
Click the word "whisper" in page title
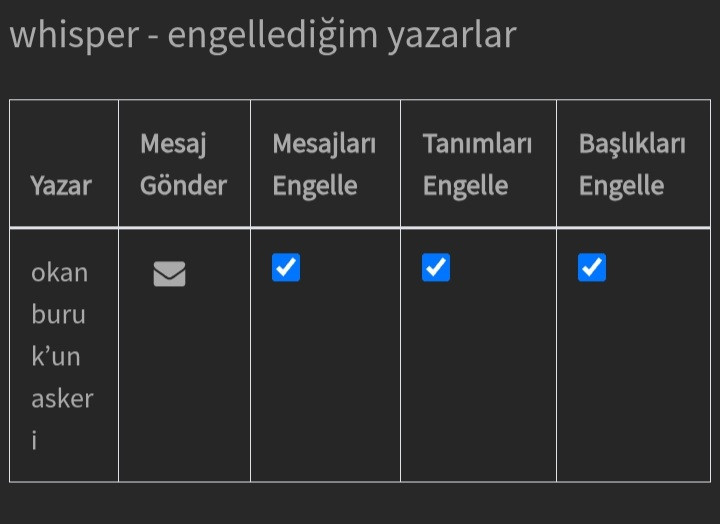[x=72, y=35]
